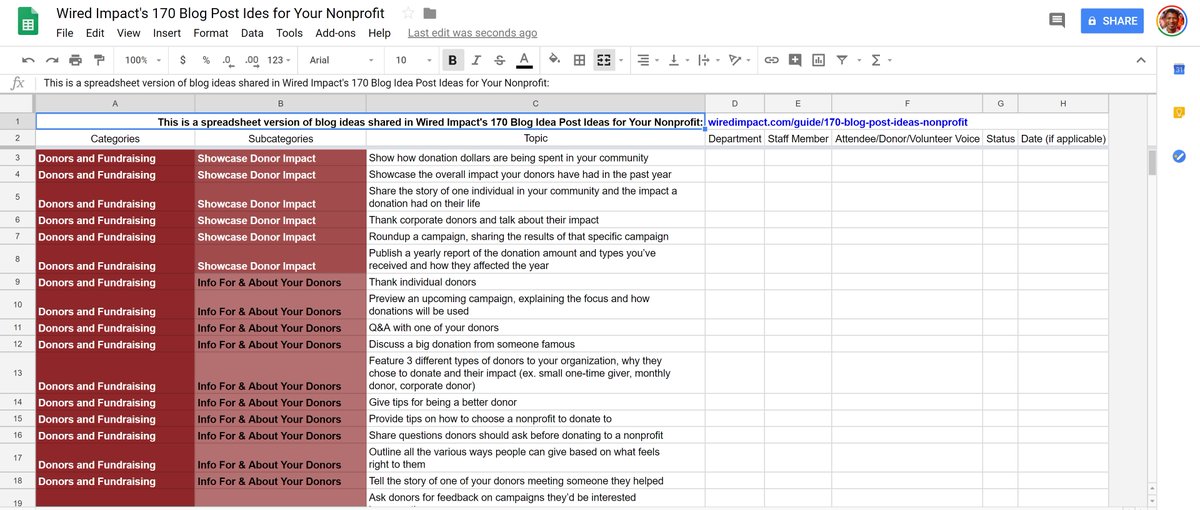Open the functions sigma dropdown
This screenshot has width=1200, height=510.
coord(881,60)
